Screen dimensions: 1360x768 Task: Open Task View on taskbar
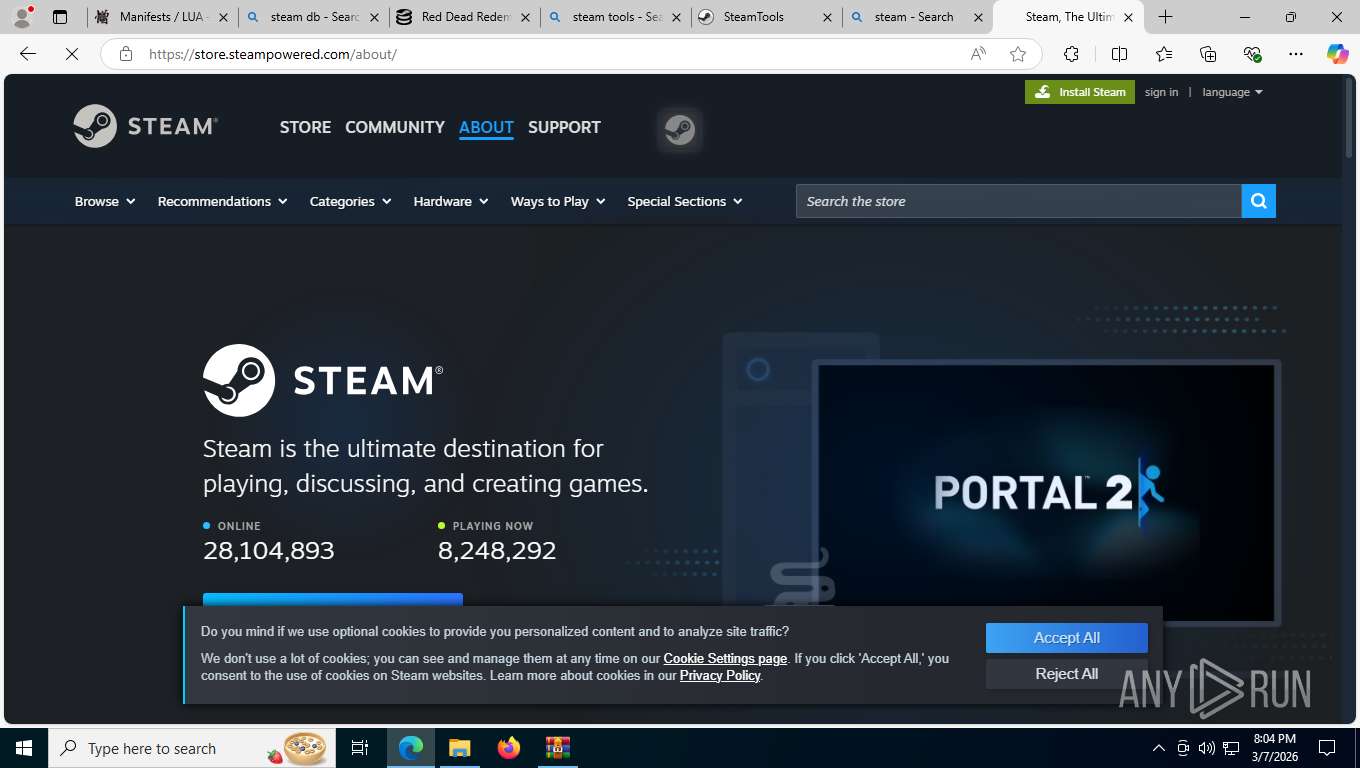click(x=360, y=748)
